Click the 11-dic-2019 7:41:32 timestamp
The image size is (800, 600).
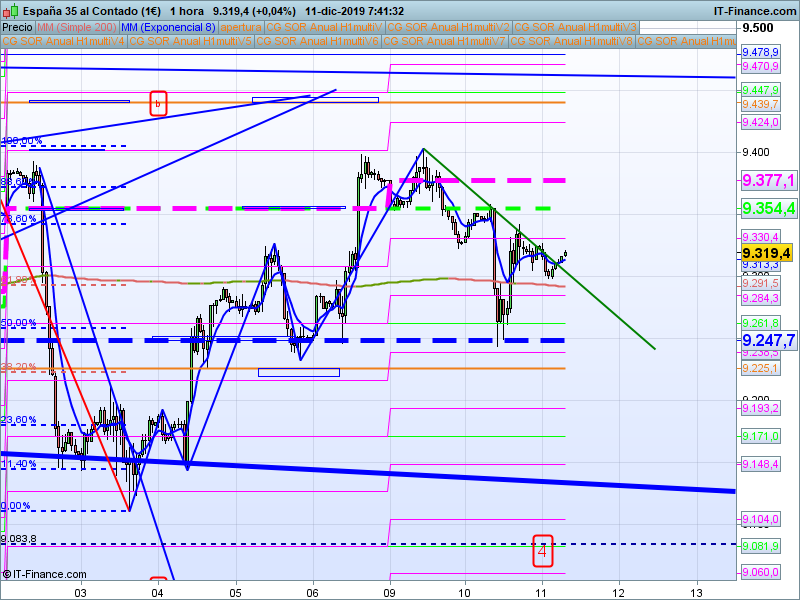pos(355,11)
